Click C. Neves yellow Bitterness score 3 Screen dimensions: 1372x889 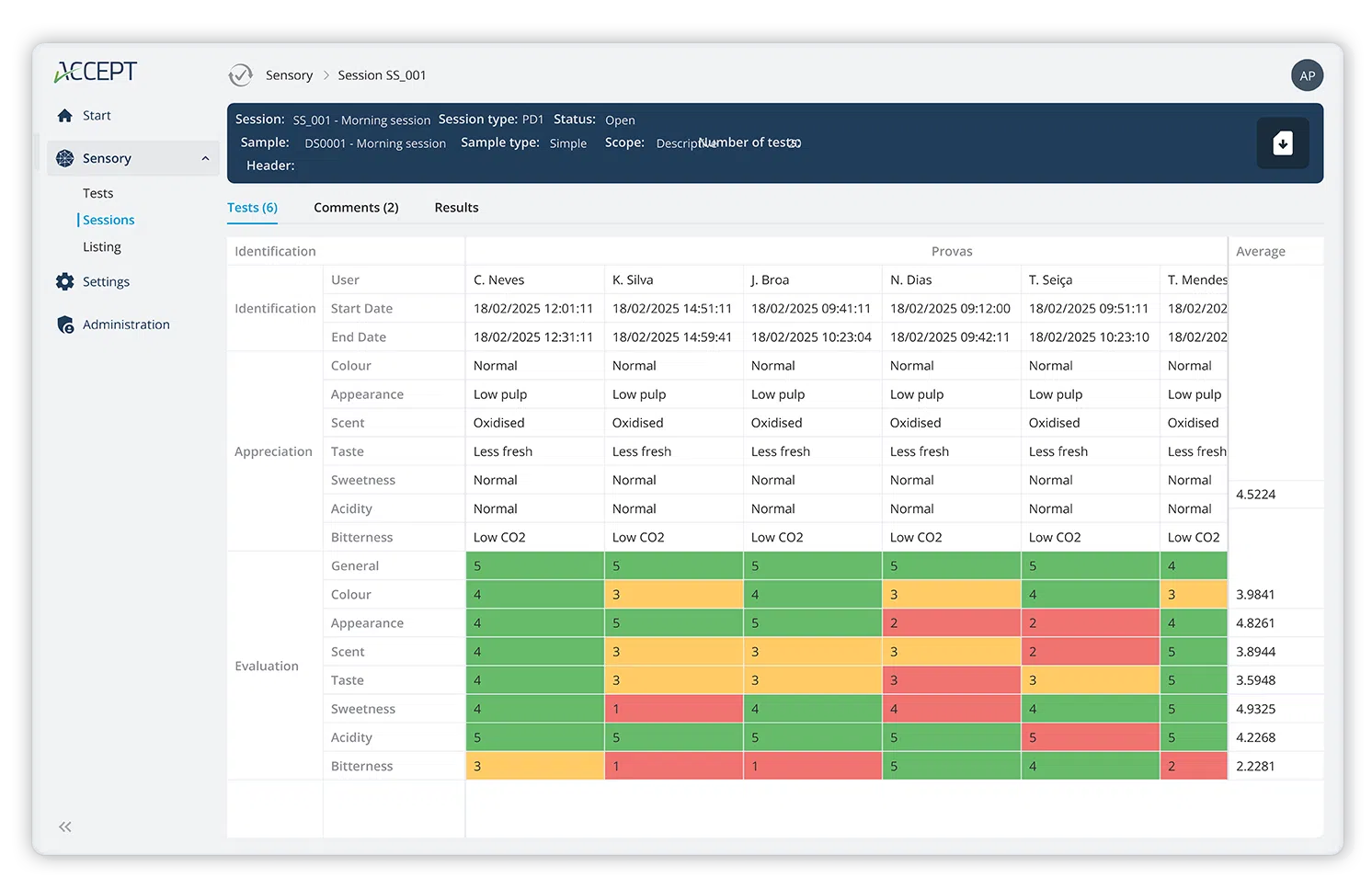point(534,766)
